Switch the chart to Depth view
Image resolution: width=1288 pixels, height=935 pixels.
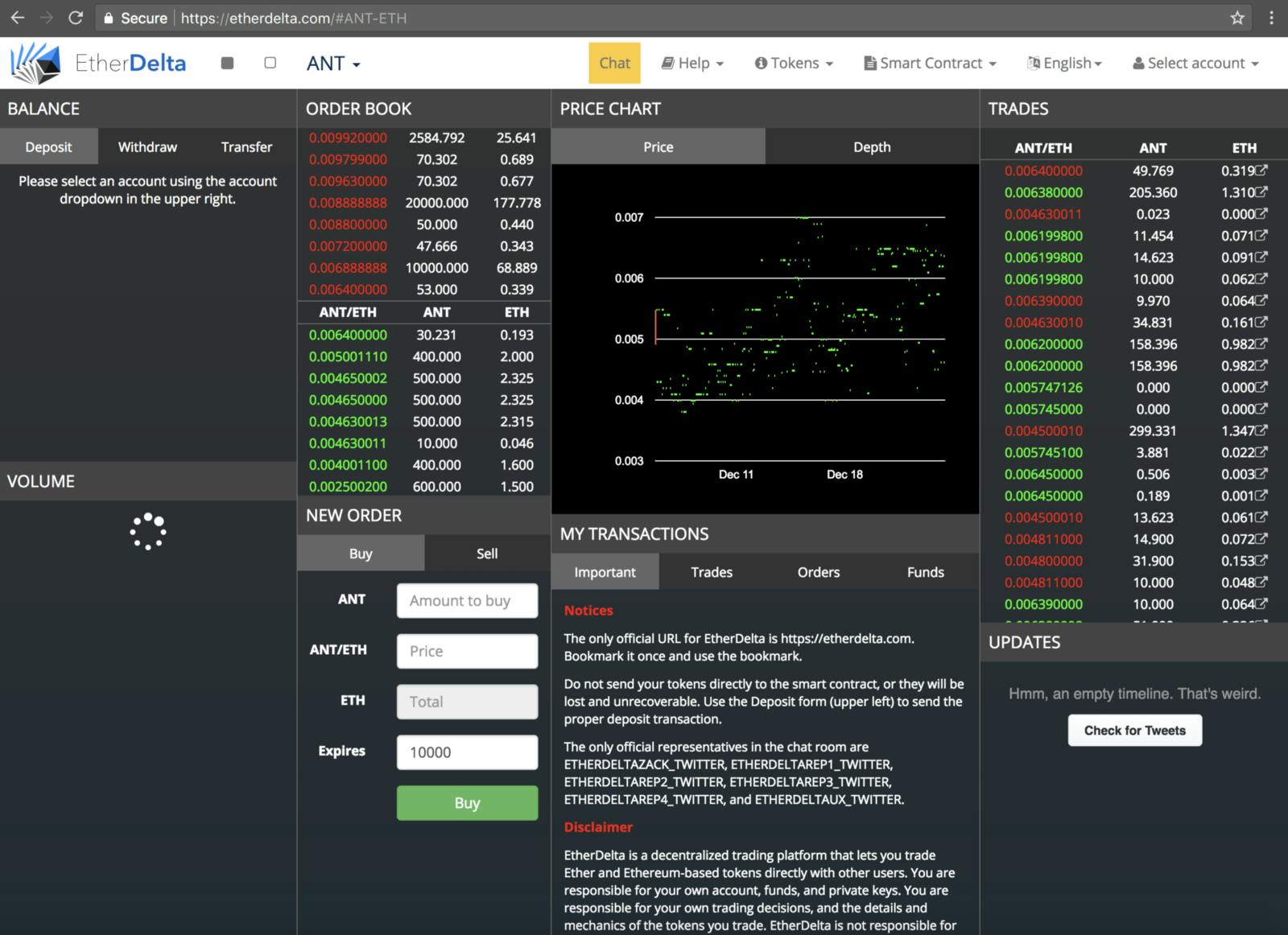871,146
